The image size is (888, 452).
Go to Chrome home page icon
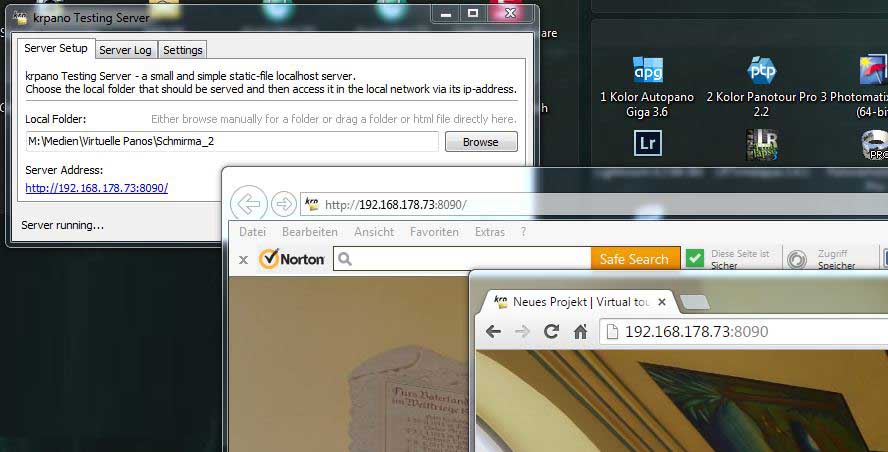[x=580, y=332]
